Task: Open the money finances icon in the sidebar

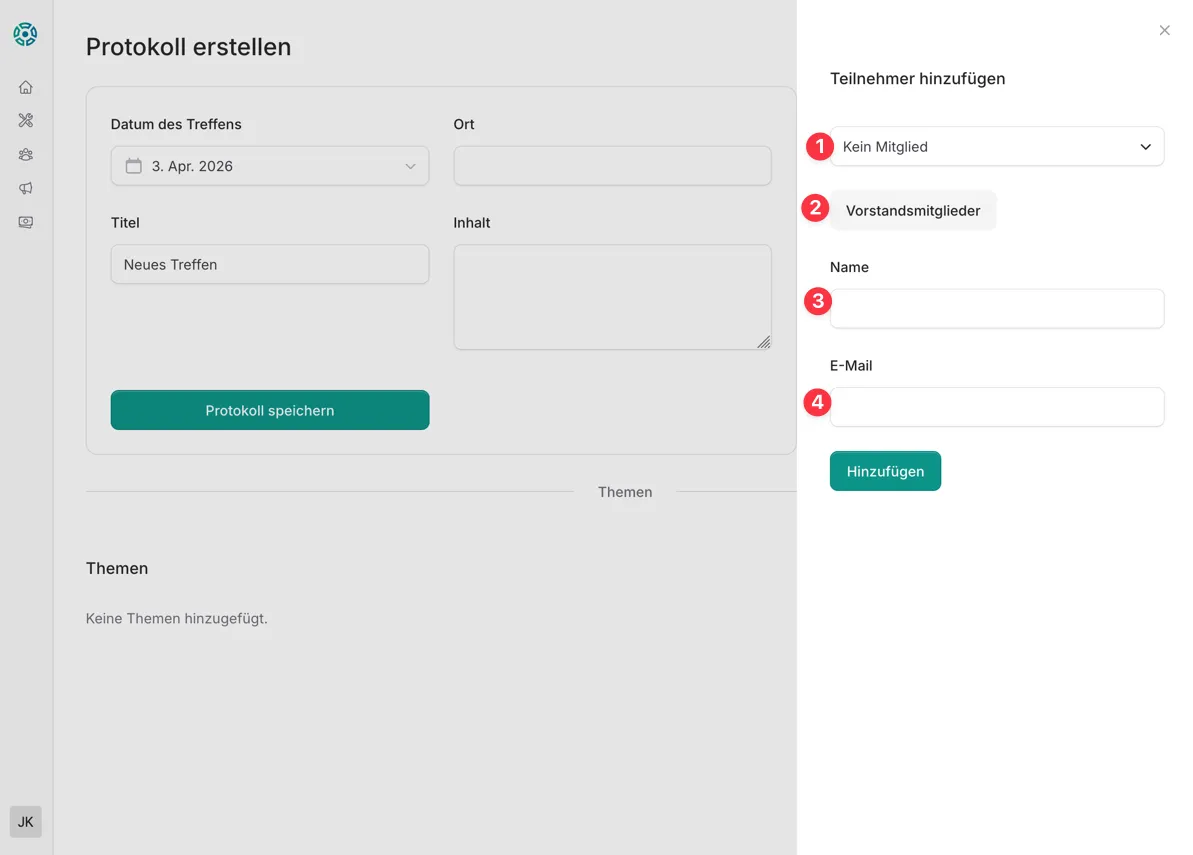Action: point(26,222)
